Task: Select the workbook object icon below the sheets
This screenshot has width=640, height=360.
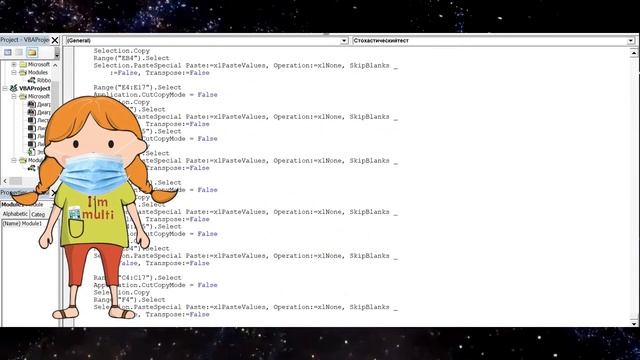Action: (x=31, y=152)
